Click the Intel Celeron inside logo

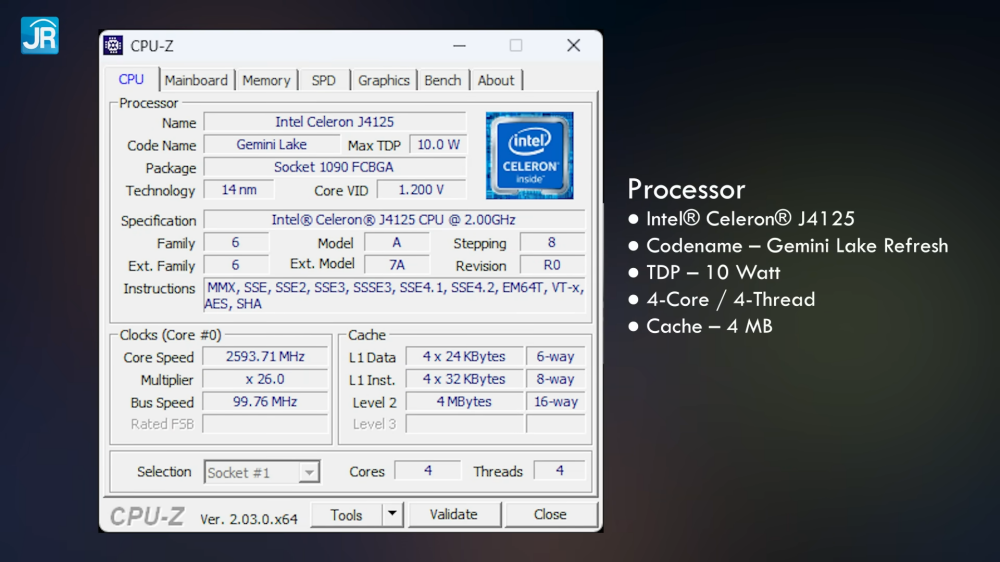pos(529,155)
